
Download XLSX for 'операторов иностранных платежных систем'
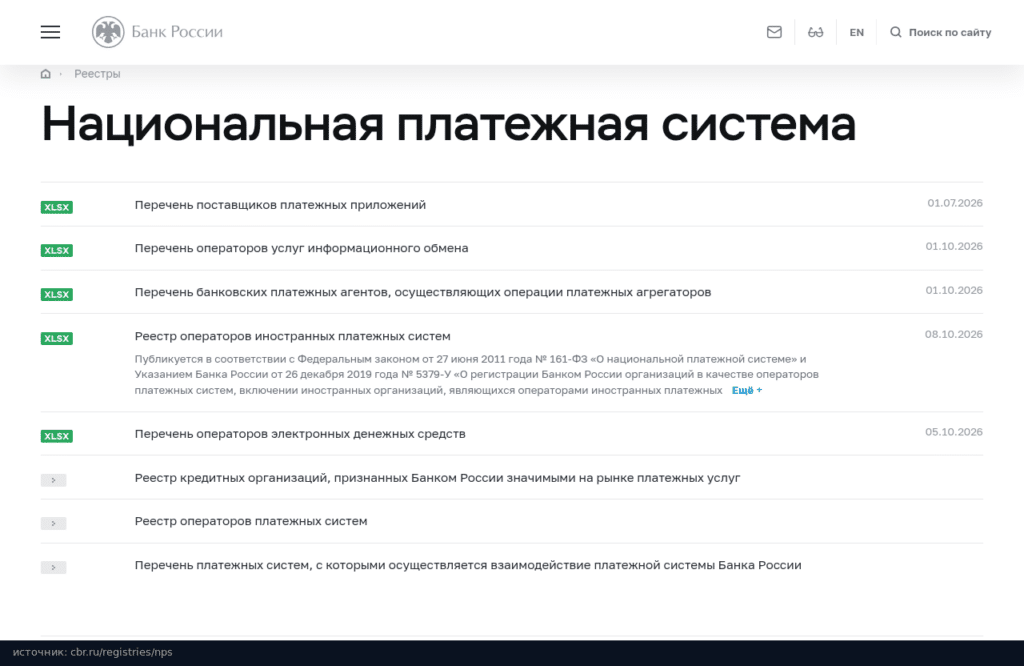[x=57, y=338]
